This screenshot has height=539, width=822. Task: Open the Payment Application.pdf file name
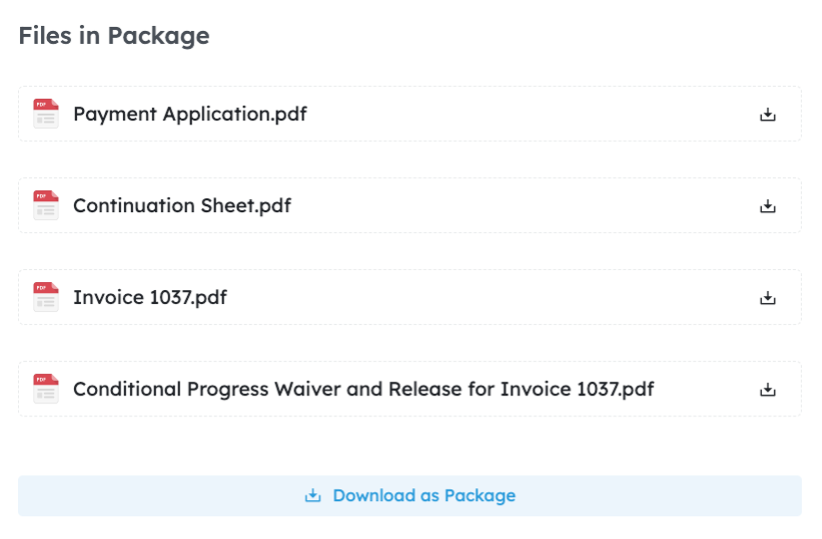click(x=190, y=114)
